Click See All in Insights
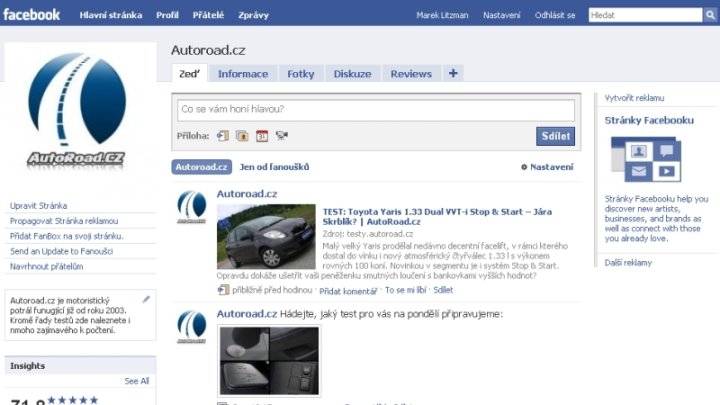This screenshot has width=720, height=405. tap(136, 381)
